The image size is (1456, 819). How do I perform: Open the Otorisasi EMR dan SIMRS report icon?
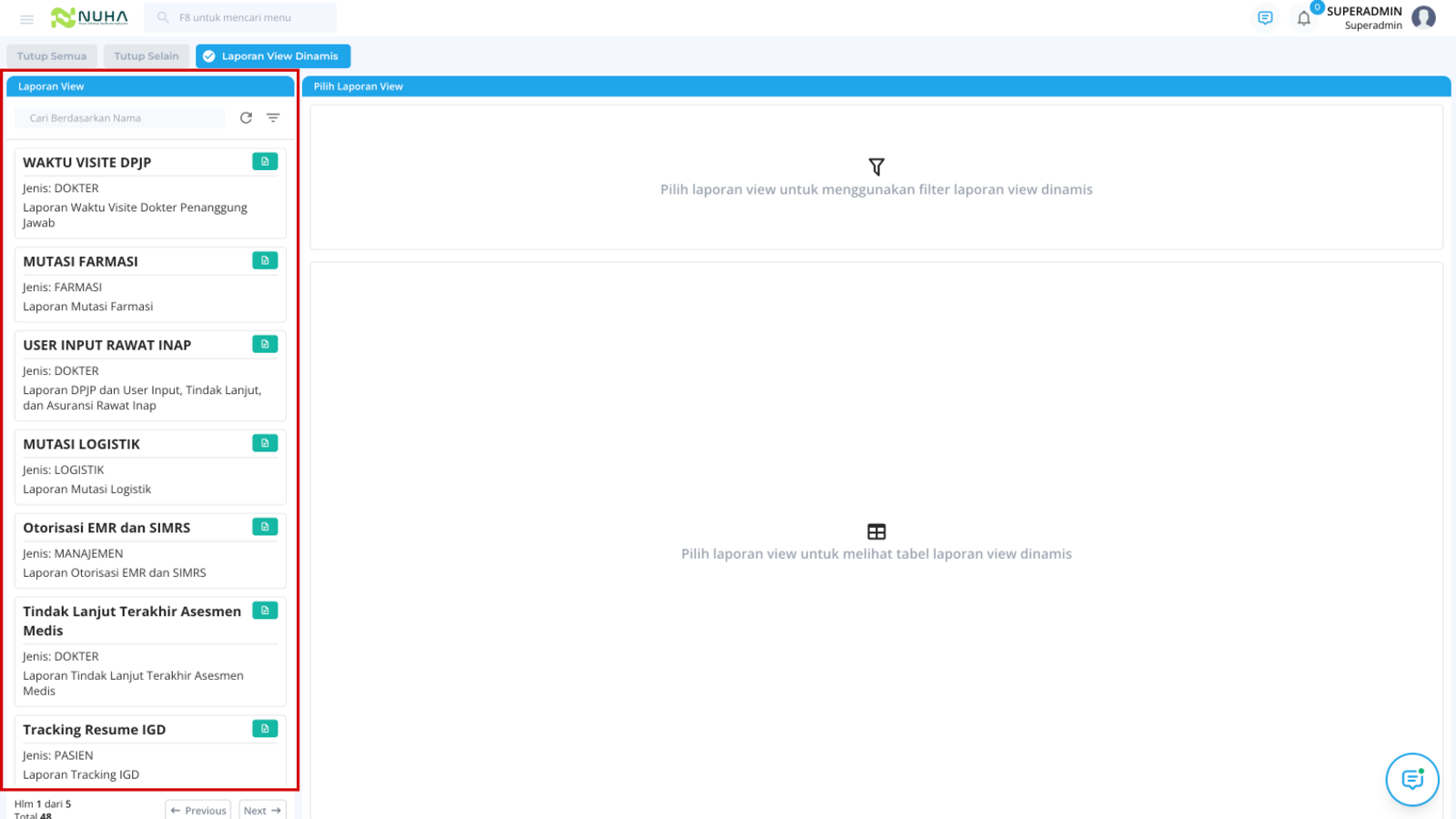click(265, 527)
